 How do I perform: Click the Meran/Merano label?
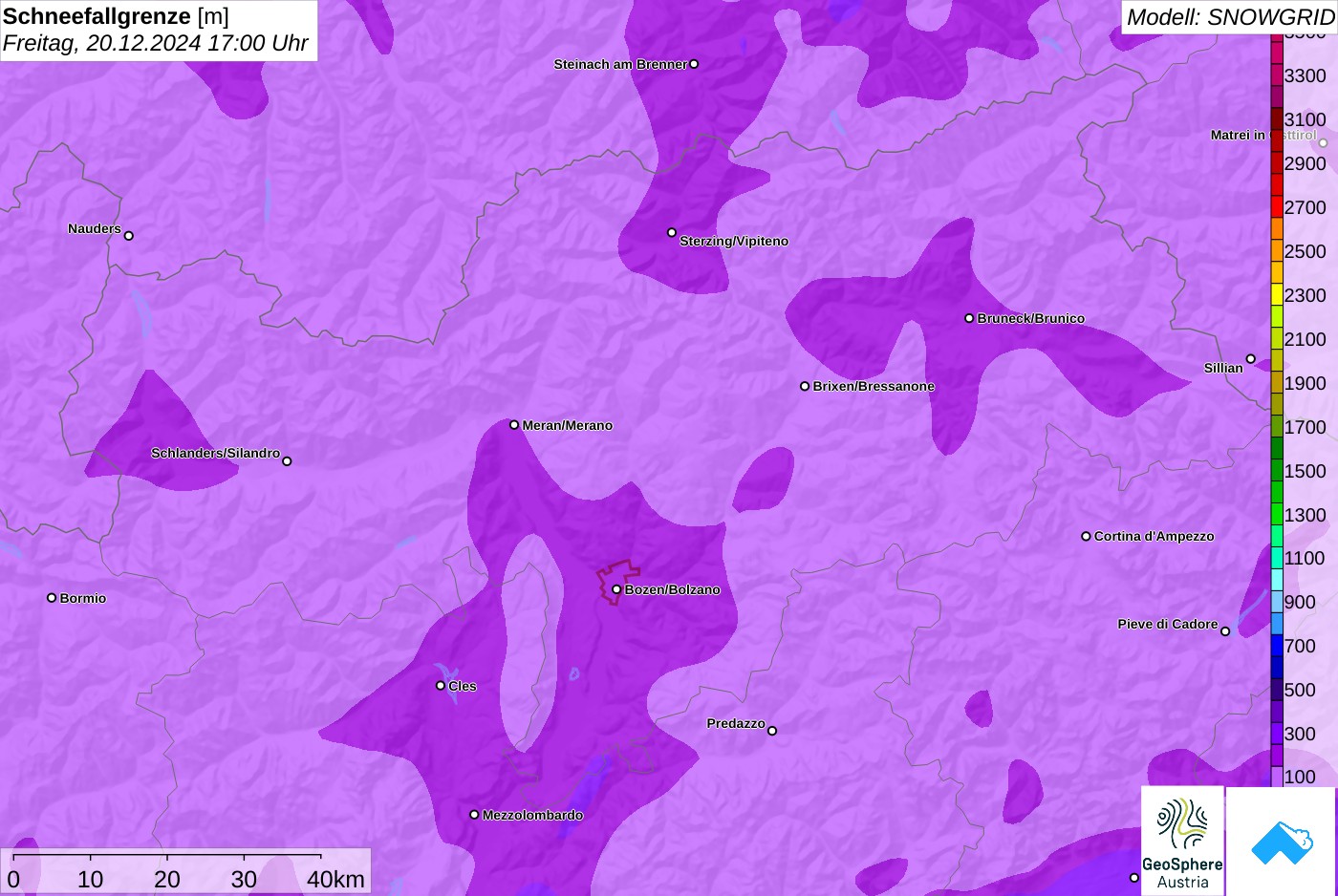click(568, 425)
